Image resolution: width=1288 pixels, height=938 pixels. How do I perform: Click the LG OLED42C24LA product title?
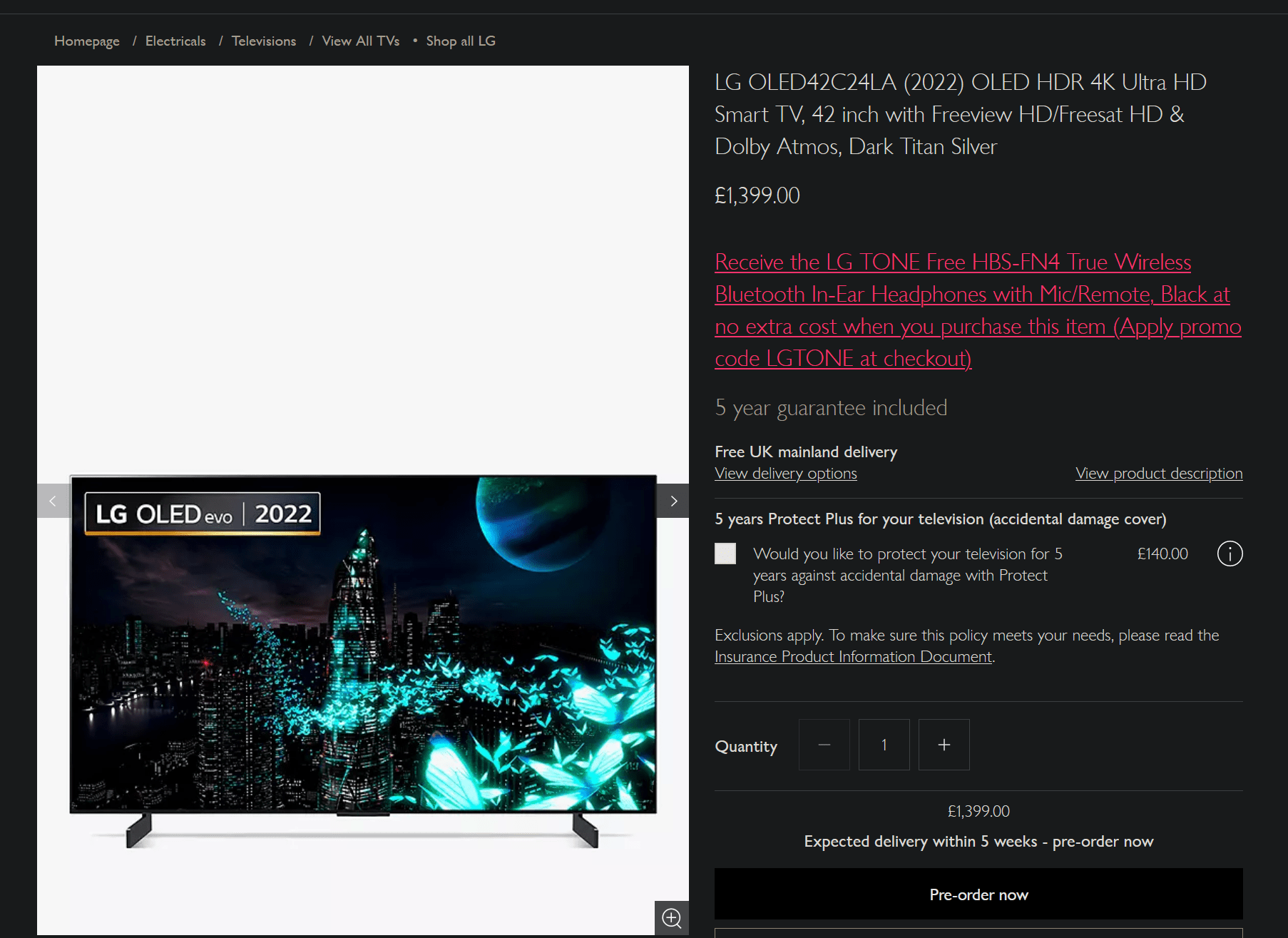[961, 114]
